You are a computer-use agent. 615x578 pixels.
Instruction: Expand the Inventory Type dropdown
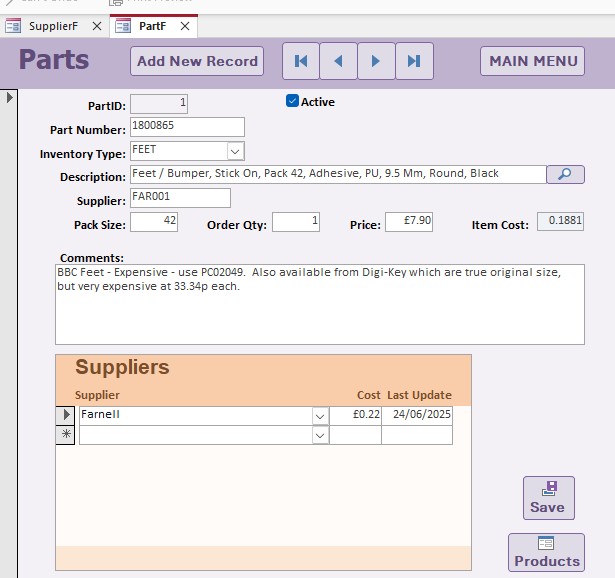click(x=235, y=151)
